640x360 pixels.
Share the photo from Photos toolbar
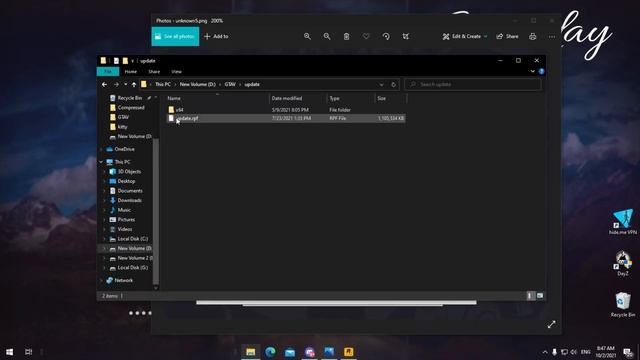tap(507, 36)
